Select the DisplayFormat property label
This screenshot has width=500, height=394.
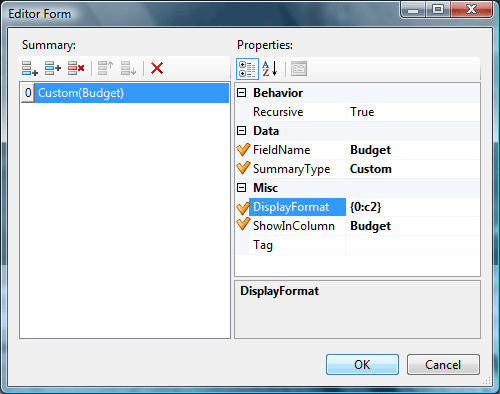click(297, 207)
